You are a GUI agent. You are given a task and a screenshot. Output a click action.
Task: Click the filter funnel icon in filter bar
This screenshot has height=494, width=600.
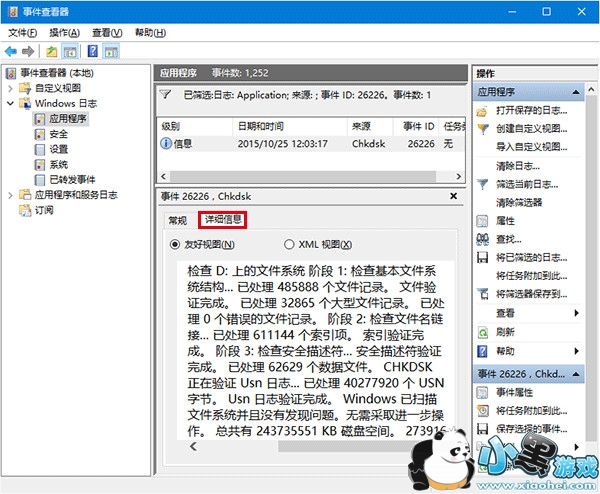pos(165,94)
